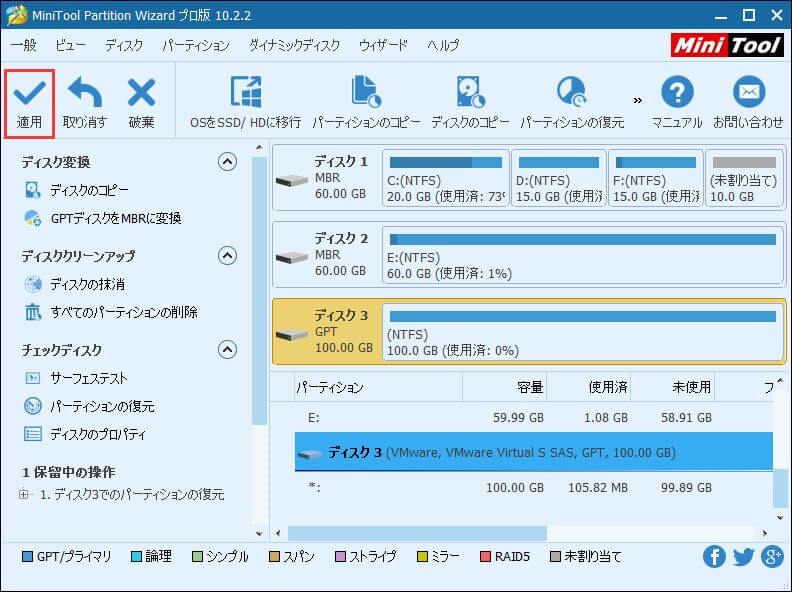Click the 破棄 (Discard) X icon
Viewport: 792px width, 592px height.
141,93
